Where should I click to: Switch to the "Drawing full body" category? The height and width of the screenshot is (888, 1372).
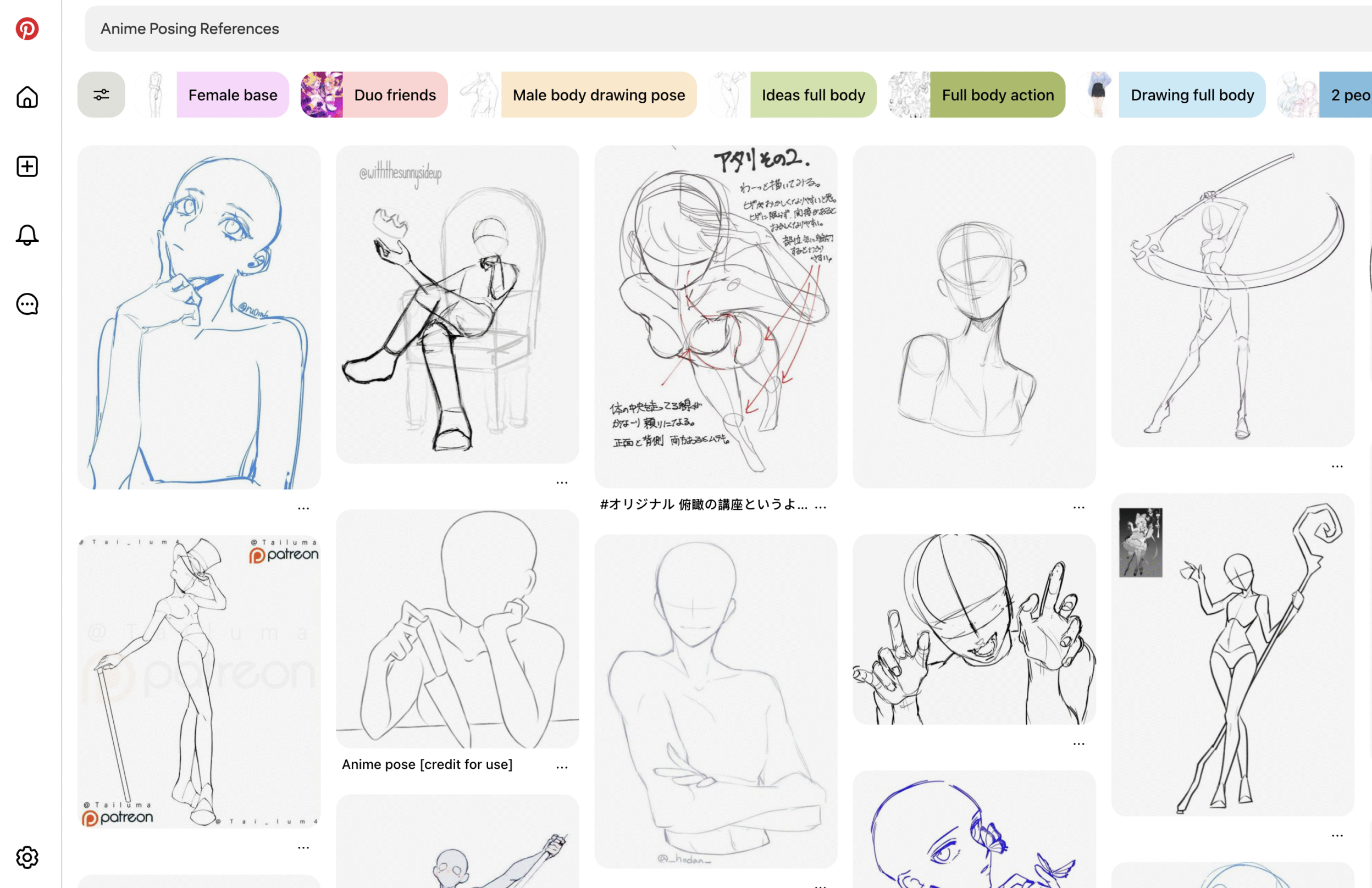[x=1192, y=94]
